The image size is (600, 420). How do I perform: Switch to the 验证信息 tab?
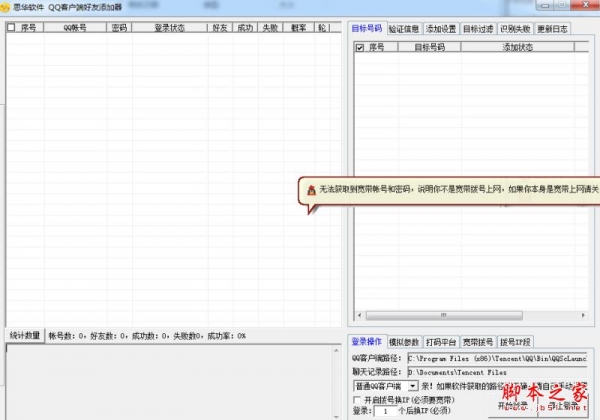point(404,29)
